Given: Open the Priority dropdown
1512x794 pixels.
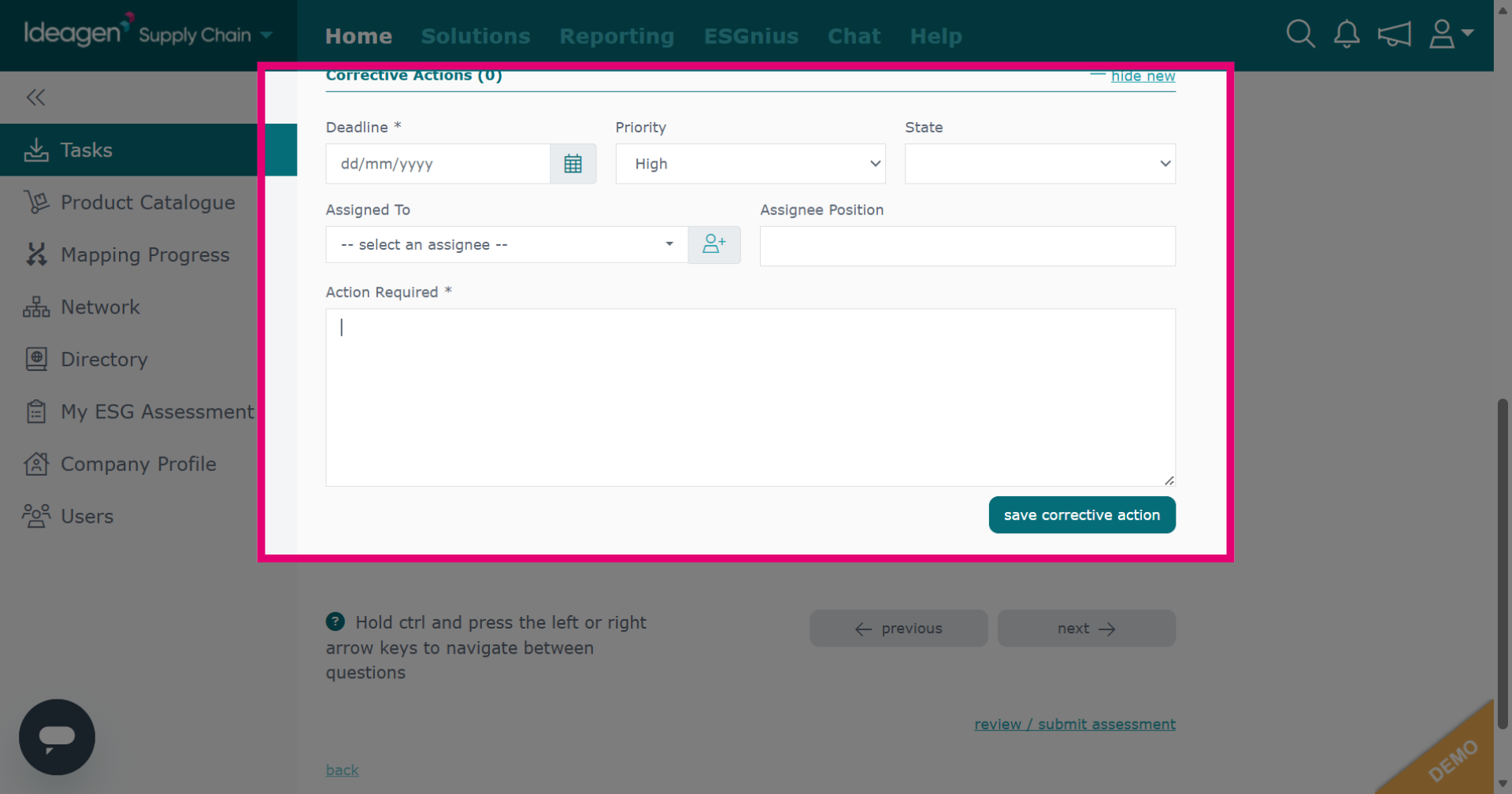Looking at the screenshot, I should click(x=750, y=164).
